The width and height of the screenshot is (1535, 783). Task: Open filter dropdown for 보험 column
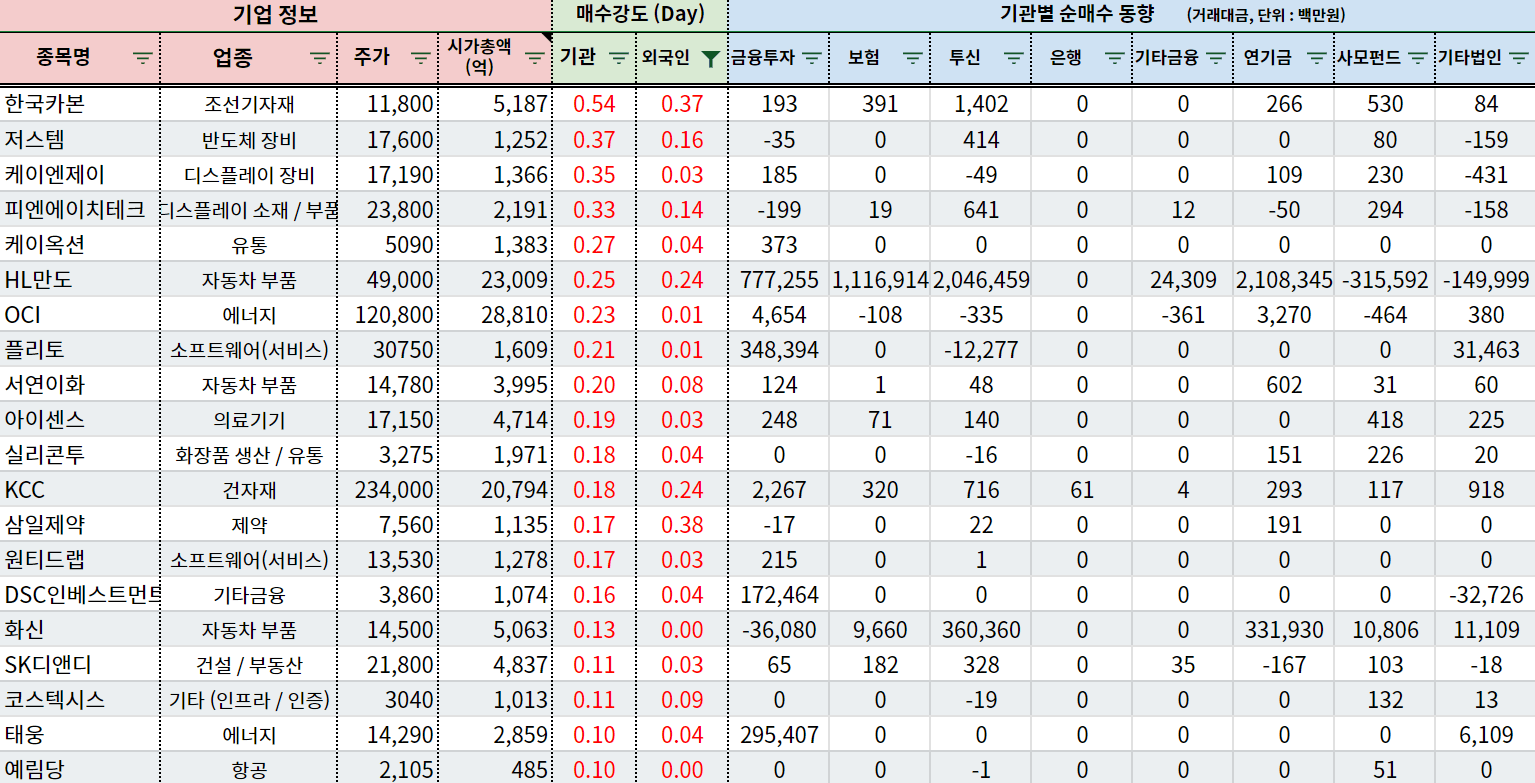(x=913, y=59)
